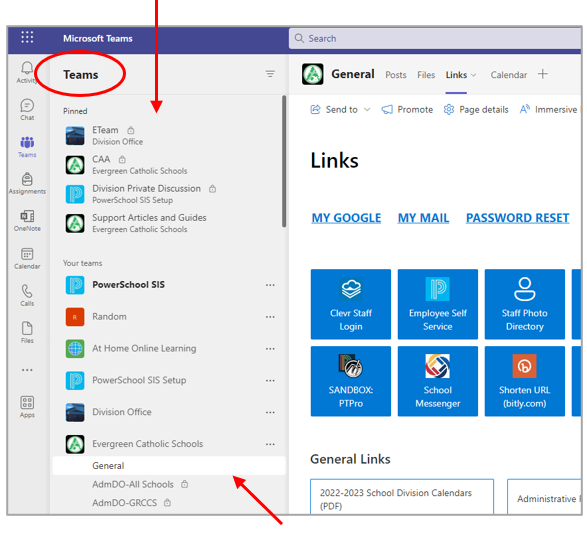Open the Employee Self Service tile
The image size is (587, 533).
pos(438,304)
